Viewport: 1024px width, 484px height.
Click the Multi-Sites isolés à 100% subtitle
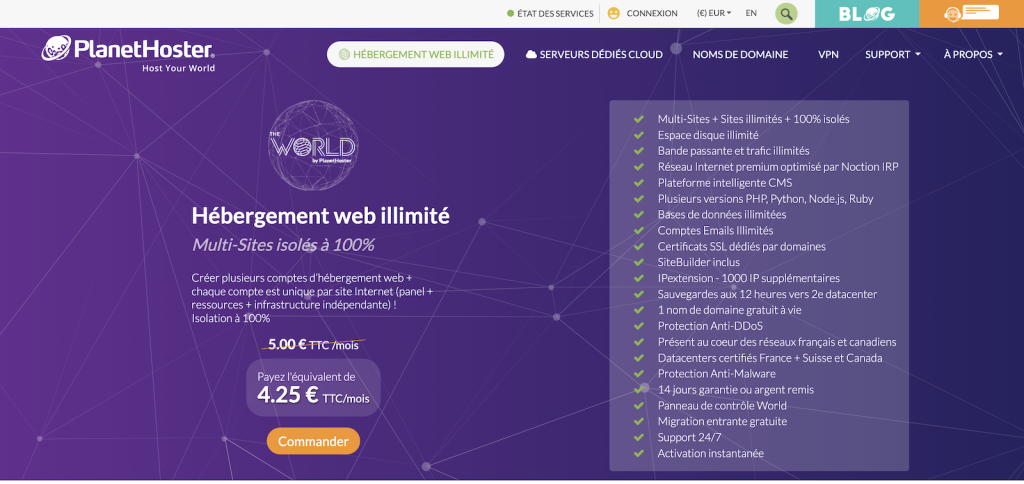click(283, 246)
